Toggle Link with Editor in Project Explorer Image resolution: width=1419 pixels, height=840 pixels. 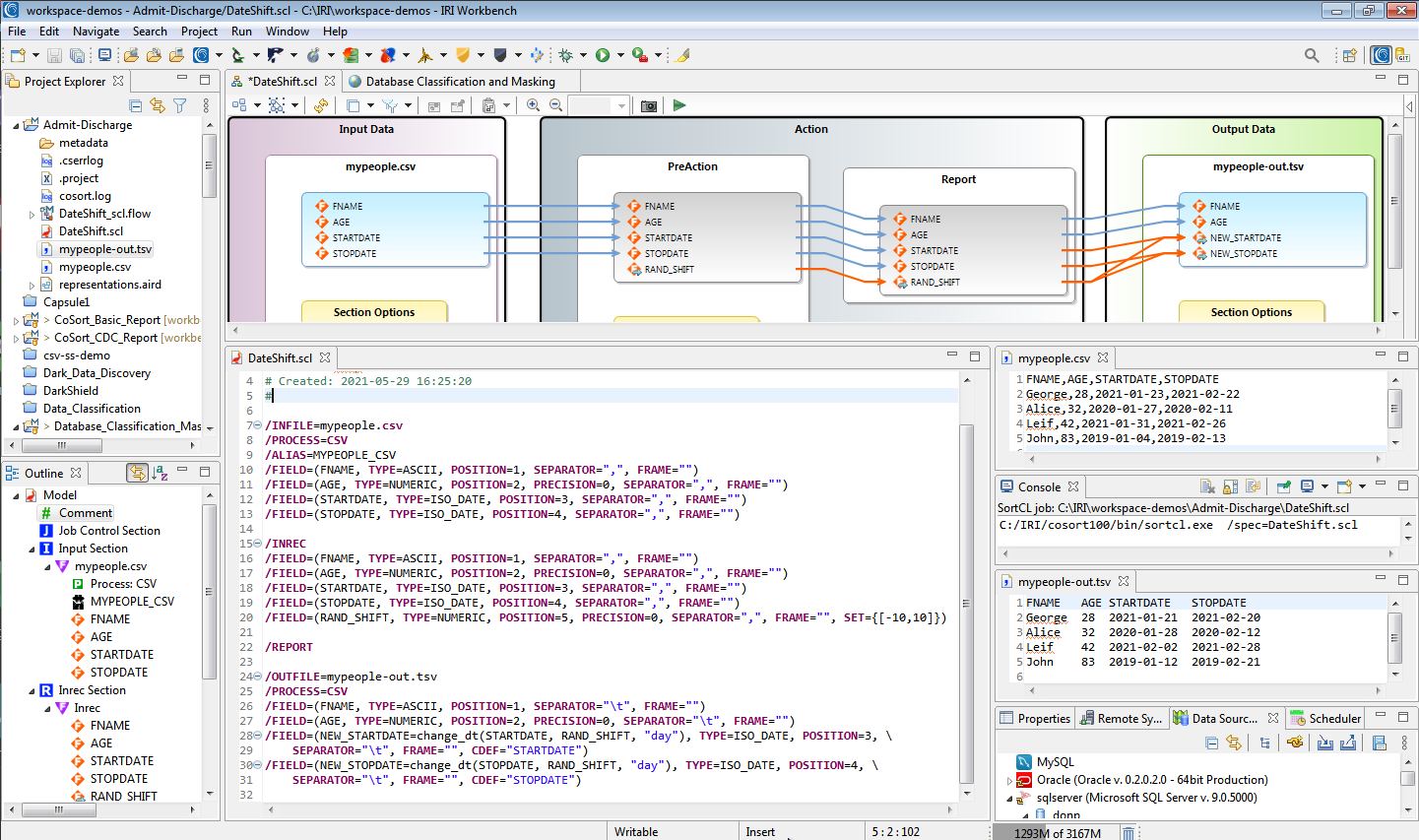click(x=158, y=105)
